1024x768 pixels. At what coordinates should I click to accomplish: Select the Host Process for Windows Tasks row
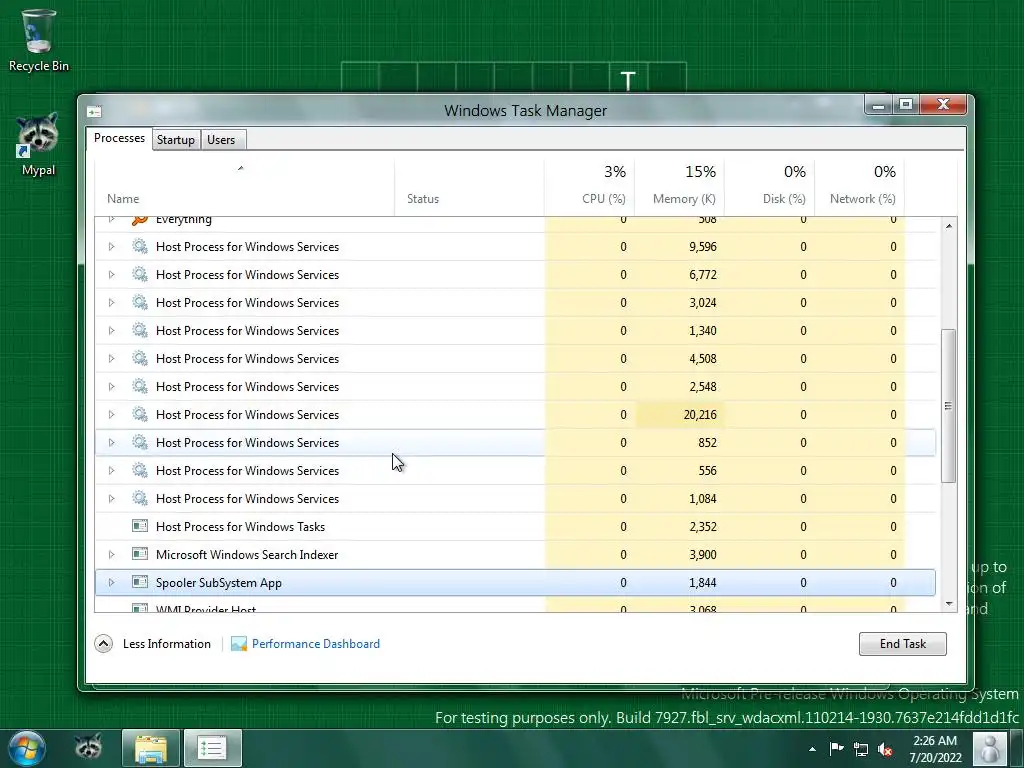pos(515,527)
